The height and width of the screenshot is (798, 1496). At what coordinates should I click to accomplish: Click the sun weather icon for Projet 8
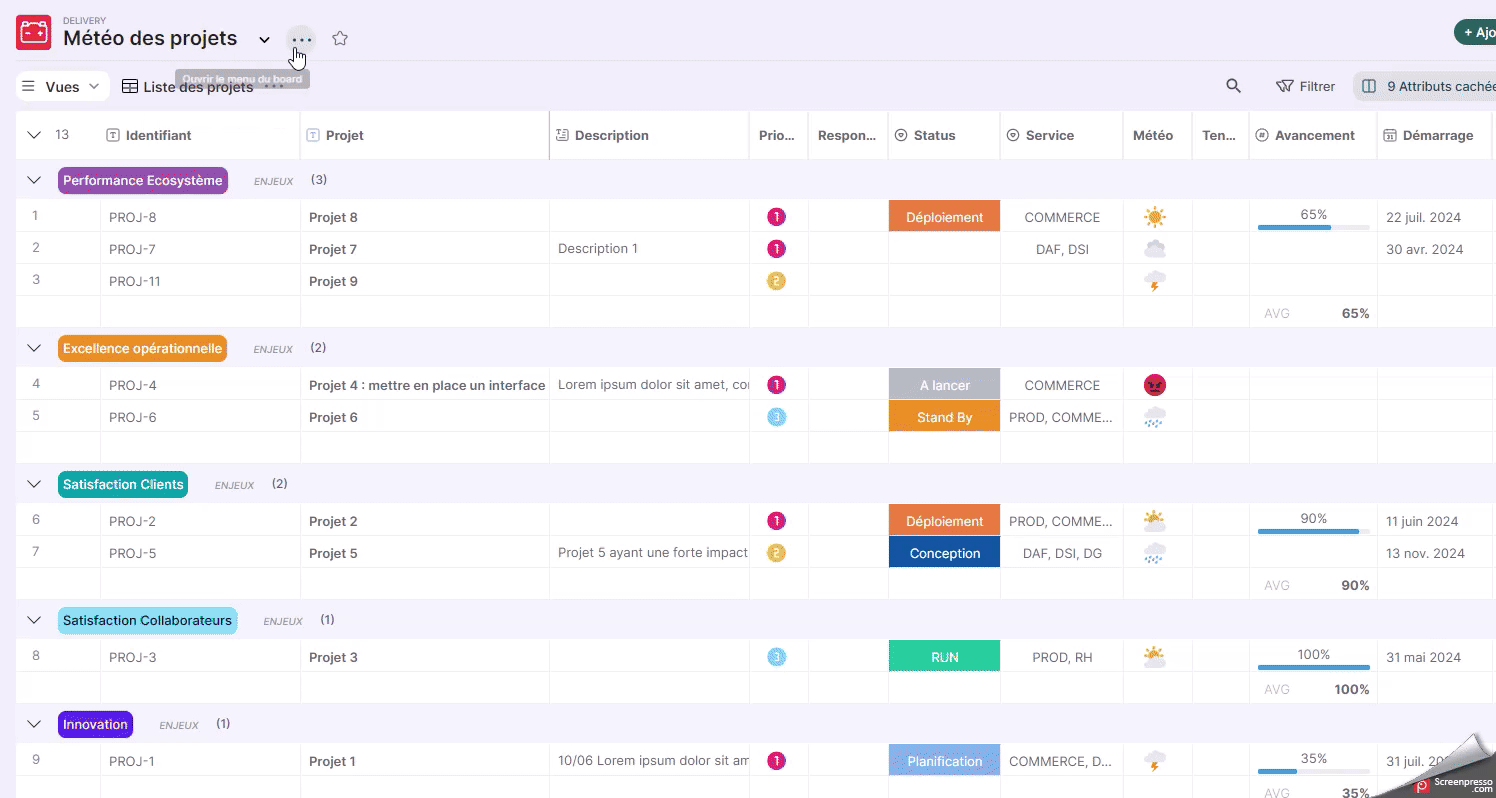1155,217
